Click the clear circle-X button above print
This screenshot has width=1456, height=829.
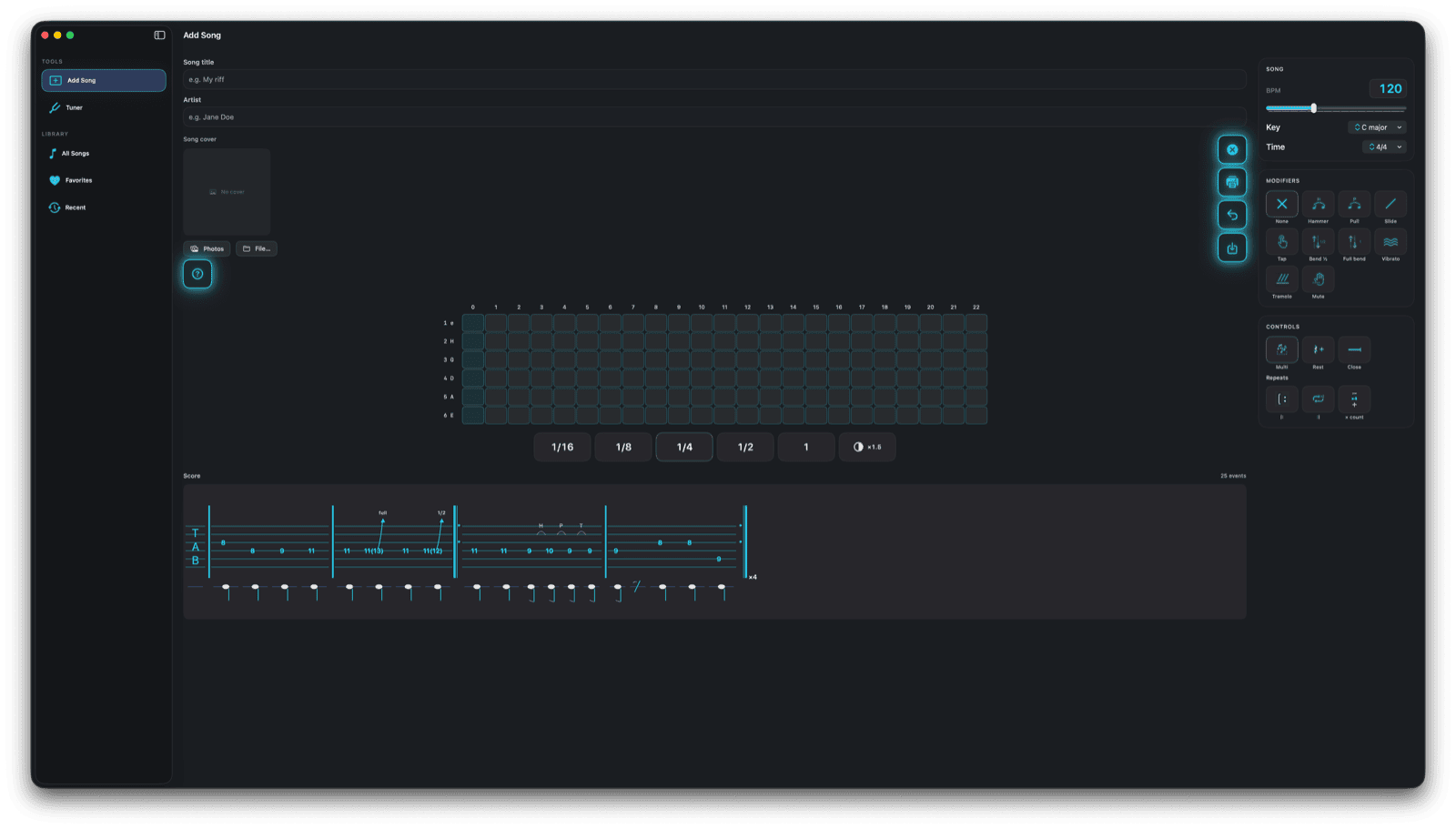pos(1232,149)
